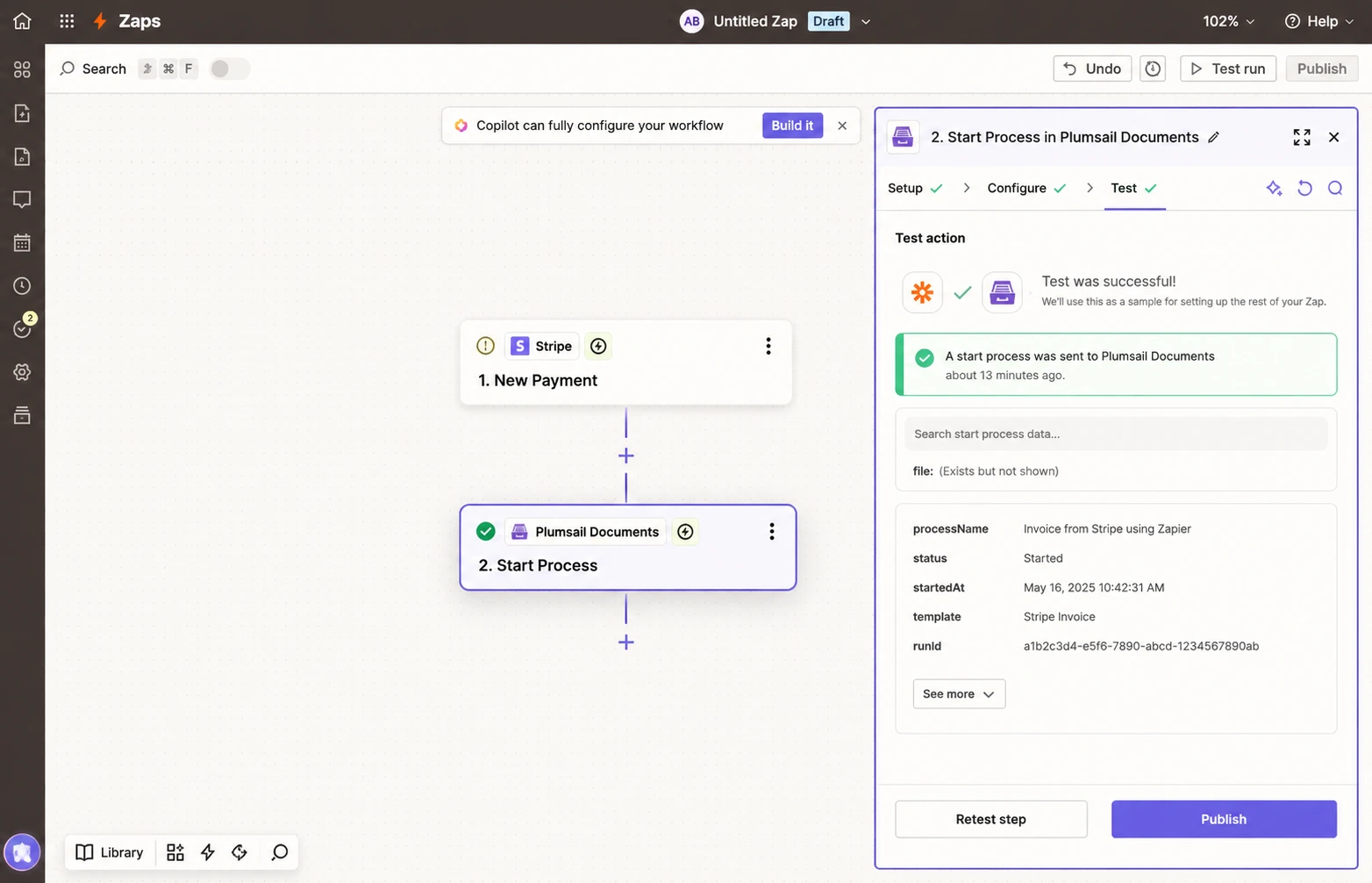Click the Test run button
Viewport: 1372px width, 883px height.
(x=1228, y=68)
